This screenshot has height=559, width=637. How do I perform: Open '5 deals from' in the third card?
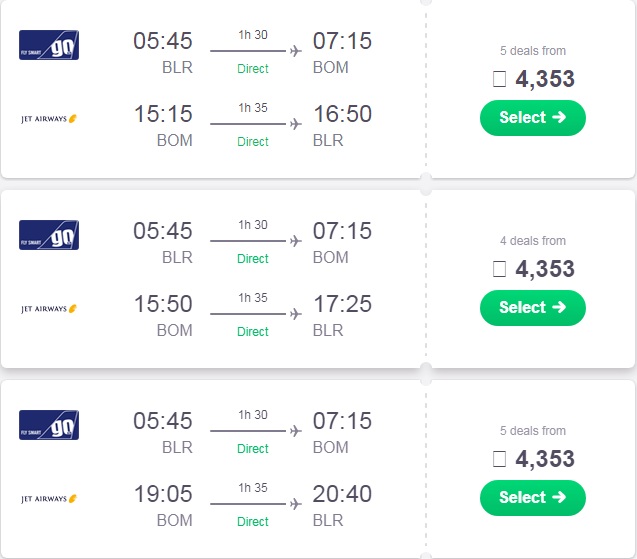(533, 431)
